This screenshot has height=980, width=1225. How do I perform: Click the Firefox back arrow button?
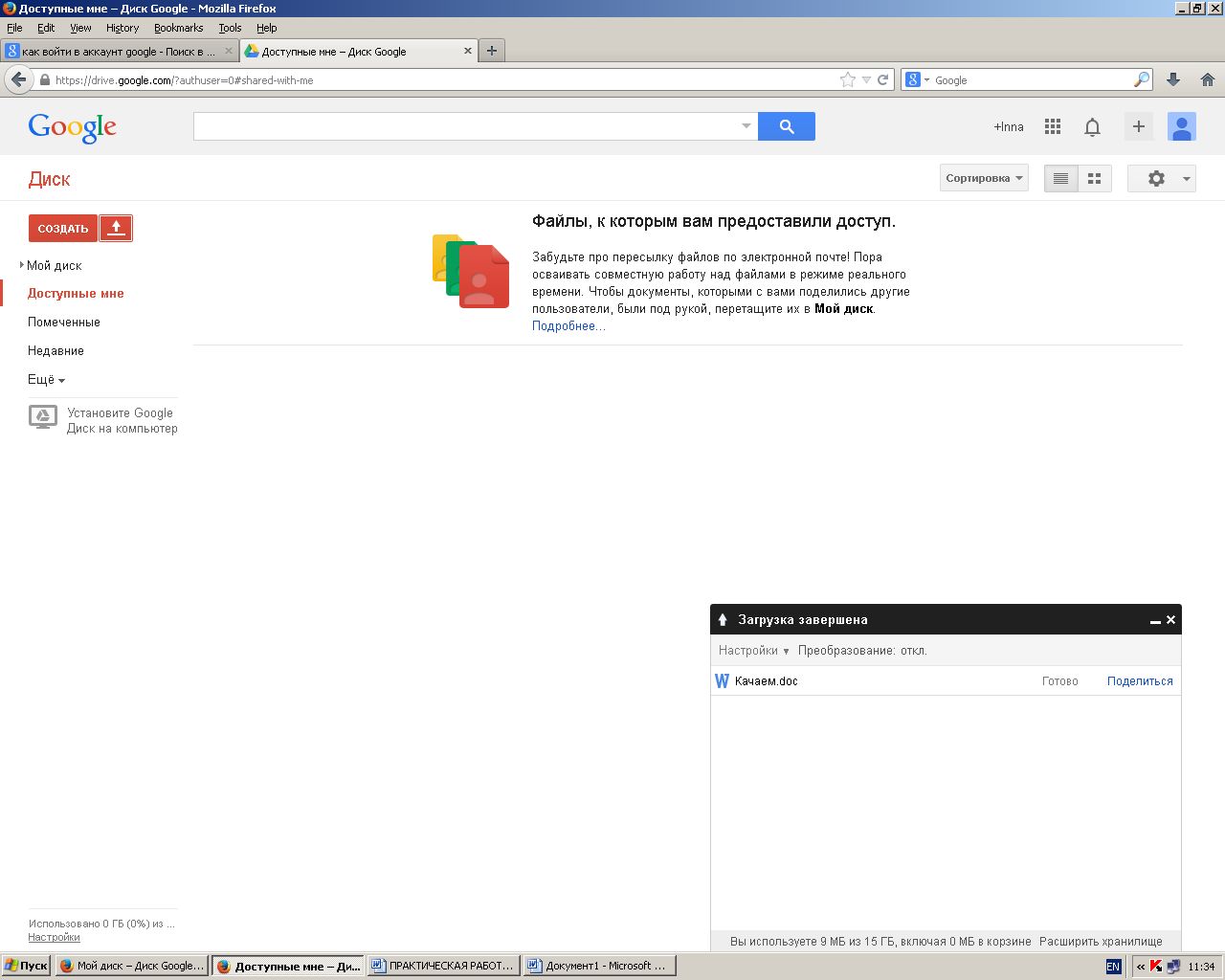18,79
